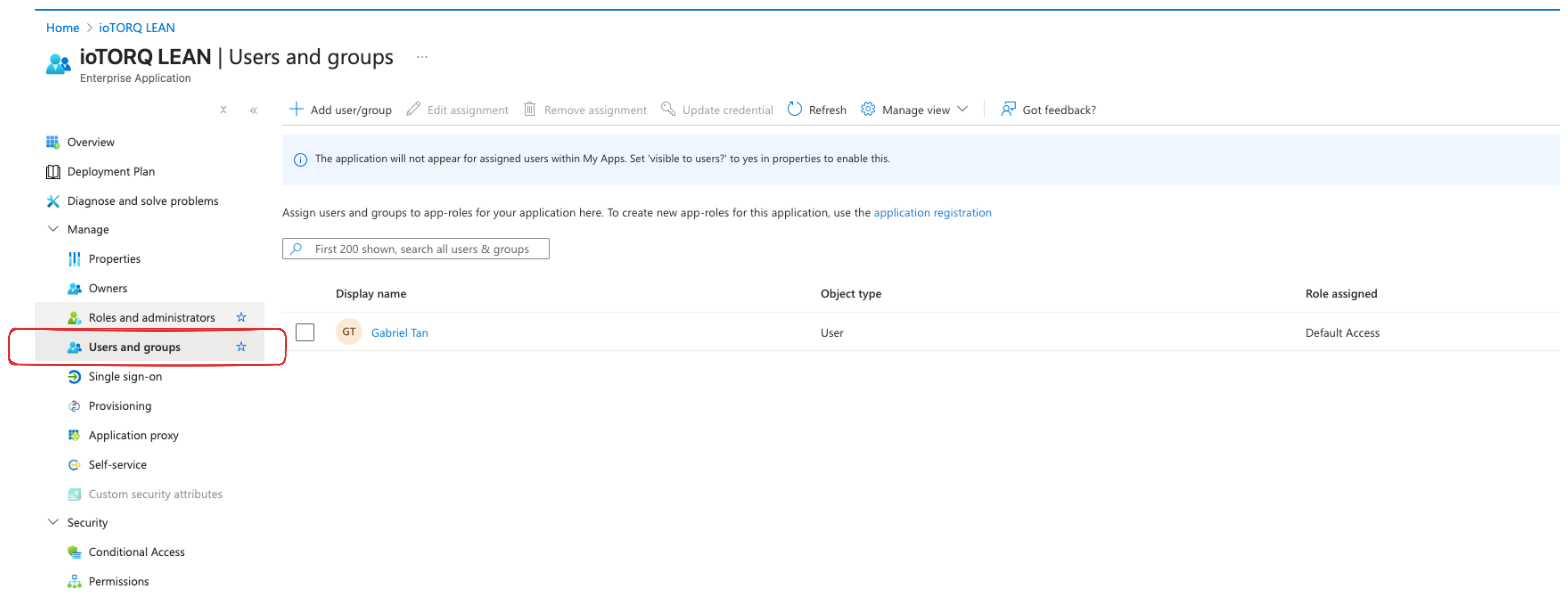Click the GT avatar for Gabriel Tan
Screen dimensions: 1568x597
pos(349,332)
